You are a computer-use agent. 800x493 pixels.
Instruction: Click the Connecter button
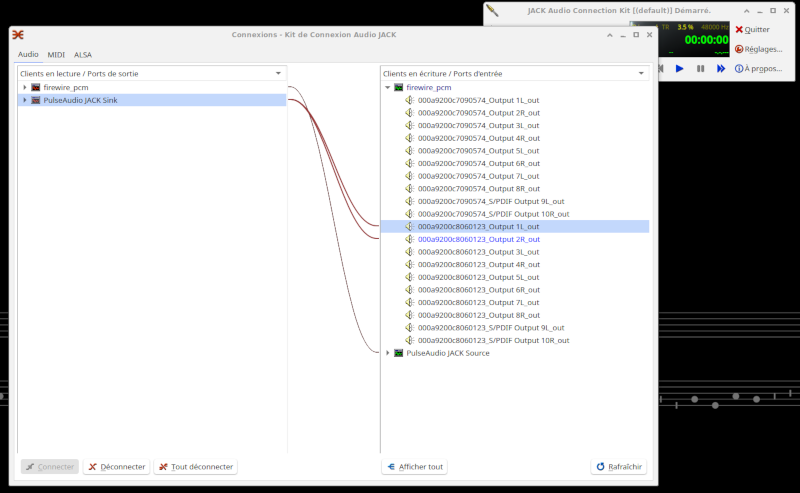(50, 466)
